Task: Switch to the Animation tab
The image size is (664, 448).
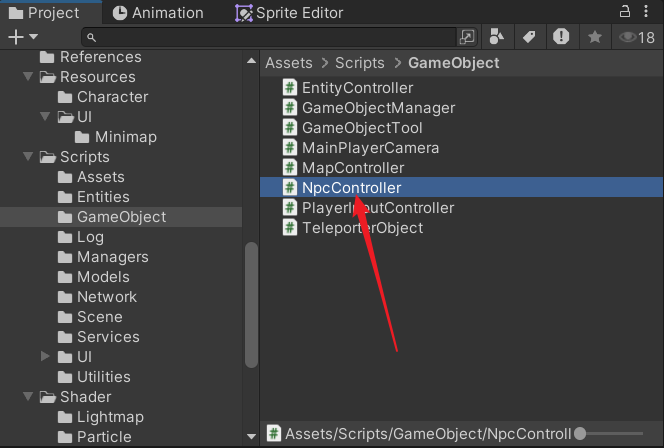Action: tap(158, 13)
